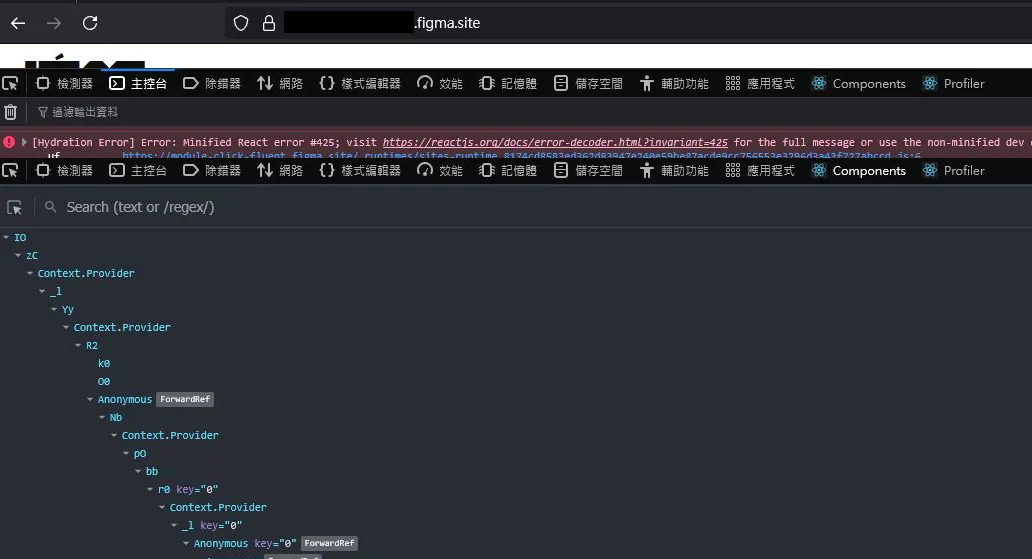Collapse the Nb component node
The height and width of the screenshot is (559, 1032).
[103, 417]
